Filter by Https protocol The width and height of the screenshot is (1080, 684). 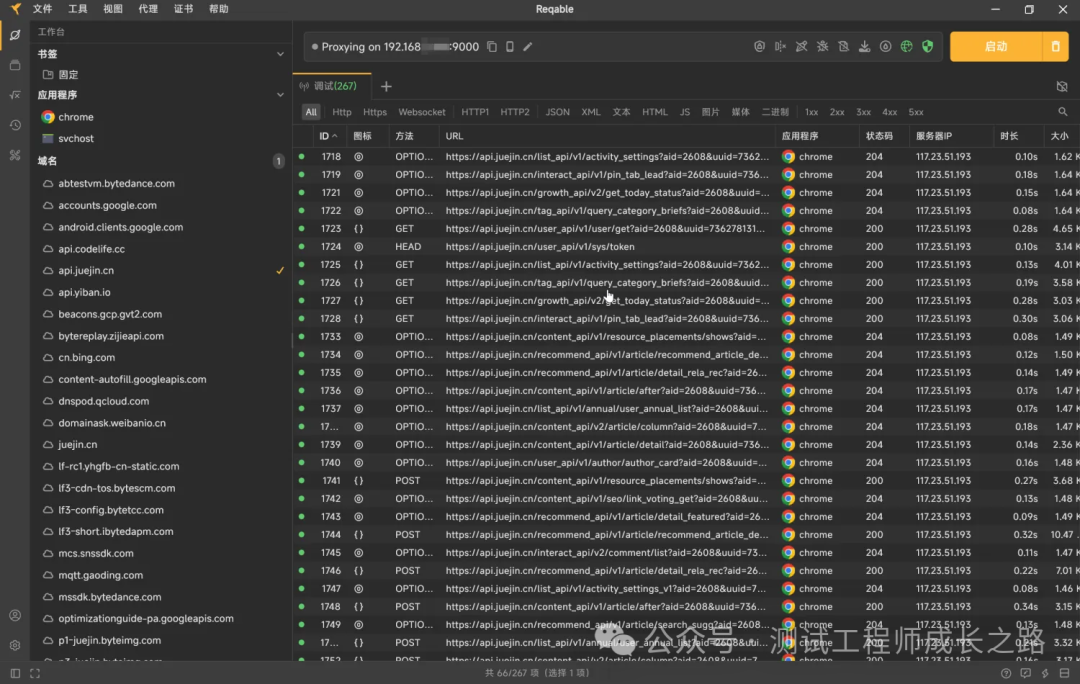pyautogui.click(x=375, y=112)
